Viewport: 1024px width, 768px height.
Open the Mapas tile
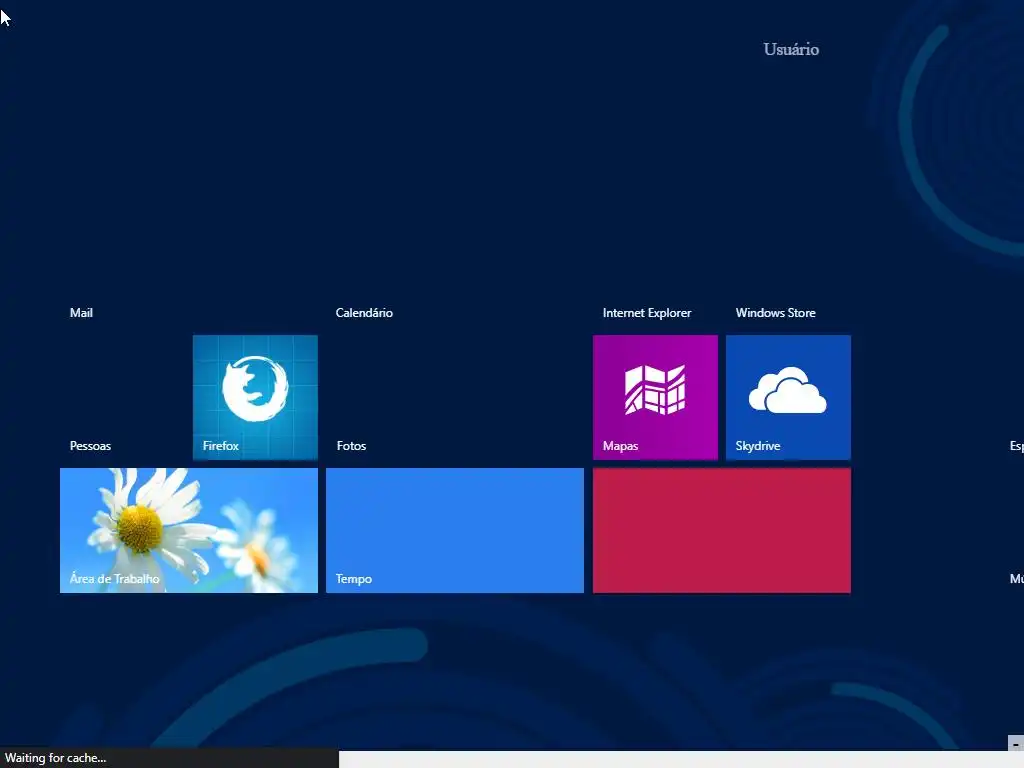[655, 397]
